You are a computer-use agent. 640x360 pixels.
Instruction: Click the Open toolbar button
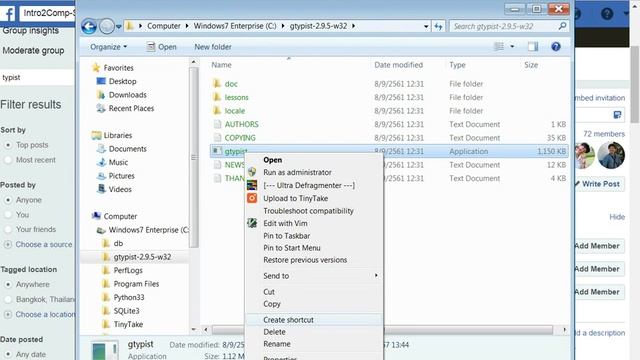point(162,47)
